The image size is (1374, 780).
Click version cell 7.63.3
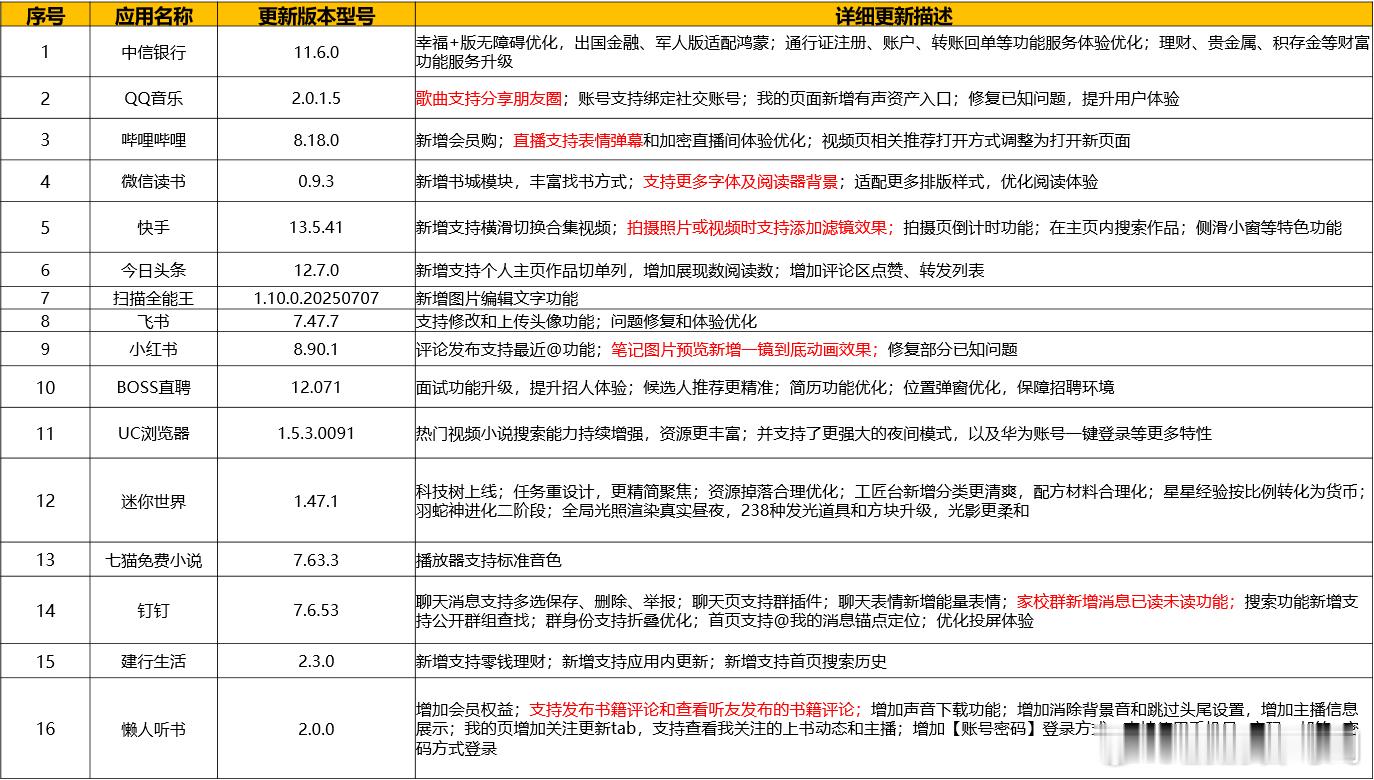coord(316,560)
